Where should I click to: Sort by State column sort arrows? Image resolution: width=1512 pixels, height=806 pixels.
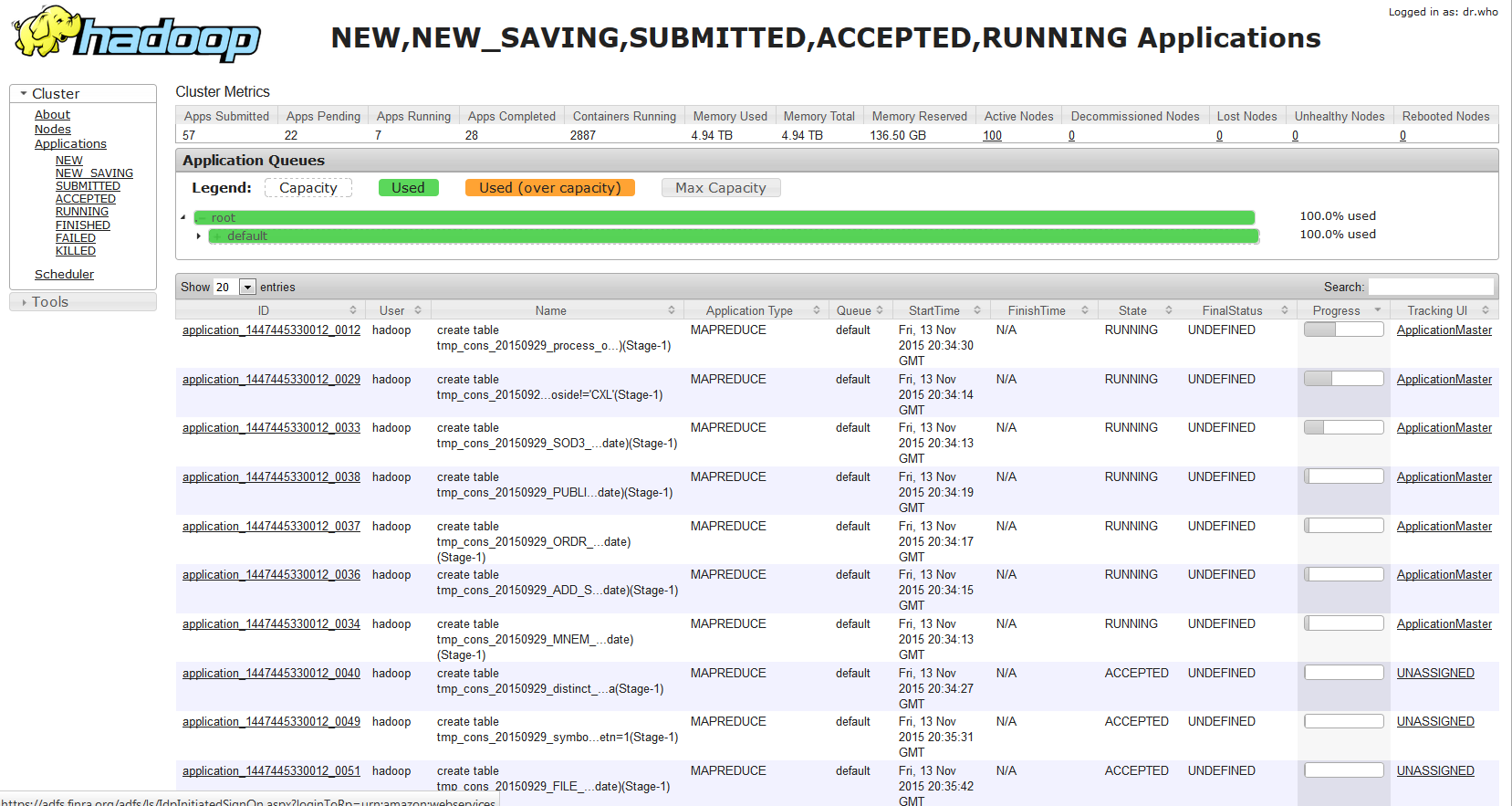pyautogui.click(x=1168, y=310)
